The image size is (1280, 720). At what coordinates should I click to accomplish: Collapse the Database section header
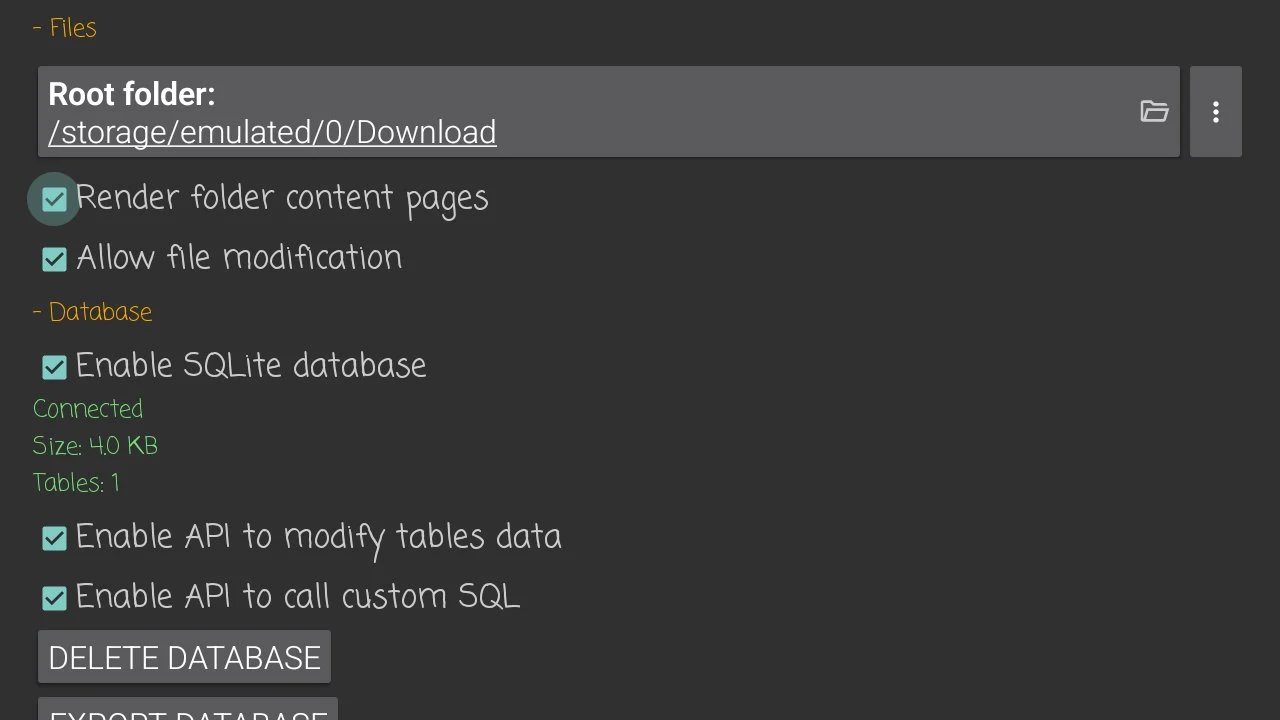(92, 312)
